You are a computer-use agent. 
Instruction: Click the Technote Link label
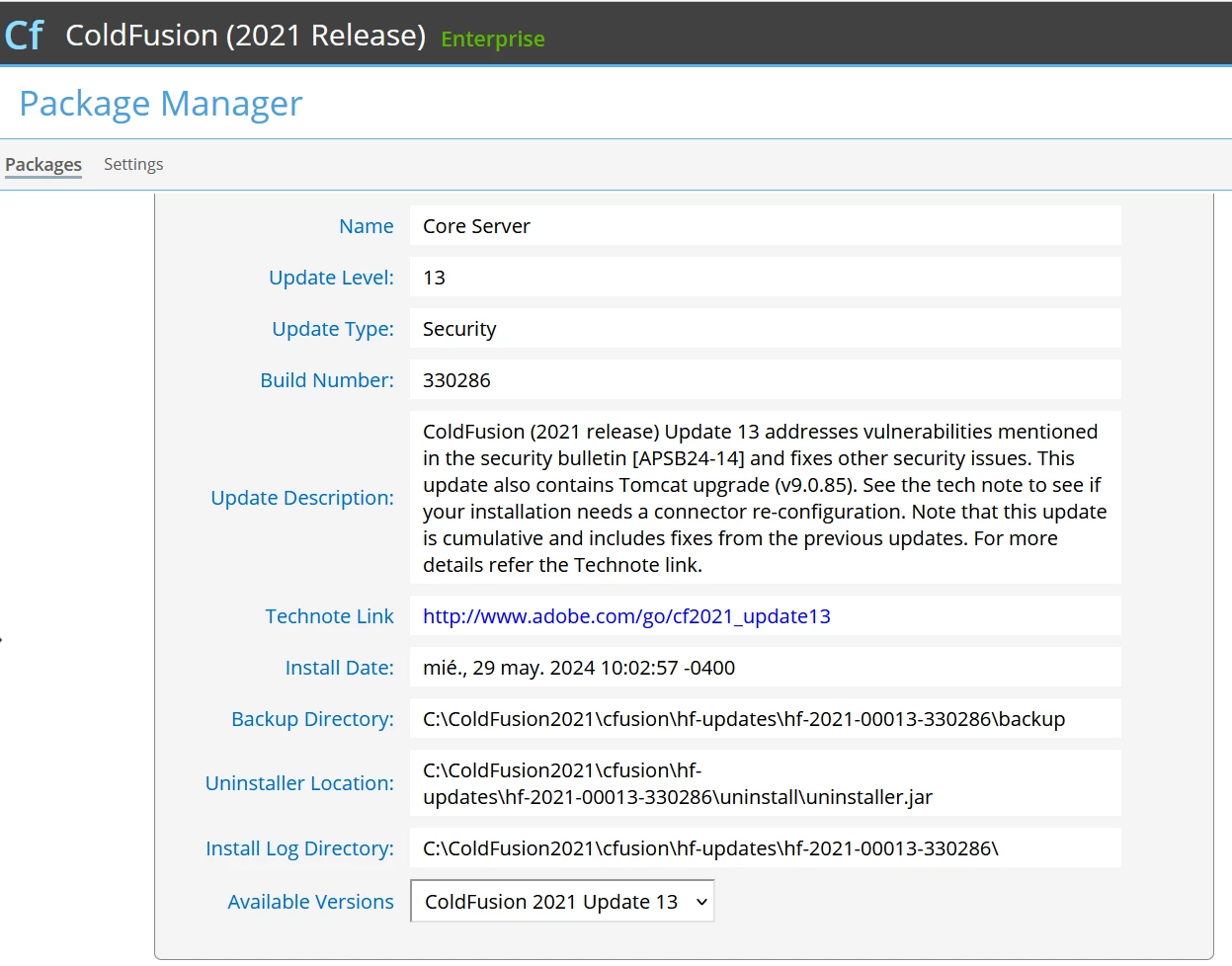click(329, 616)
